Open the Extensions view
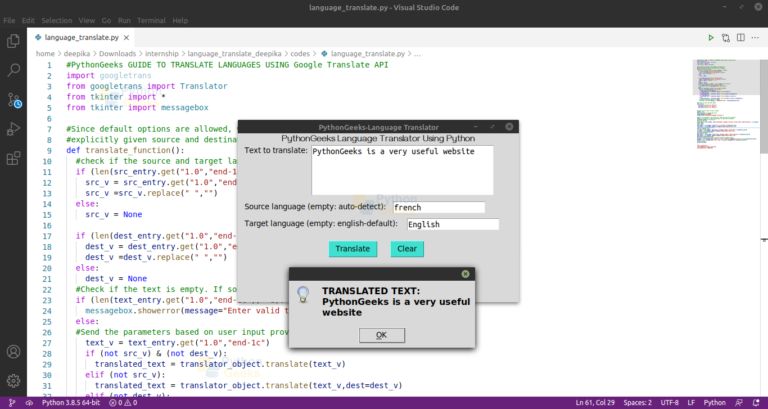Image resolution: width=768 pixels, height=409 pixels. tap(13, 158)
